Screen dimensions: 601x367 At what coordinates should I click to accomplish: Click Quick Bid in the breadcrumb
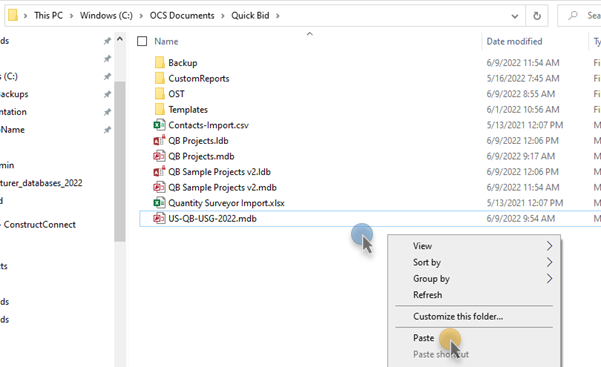[x=250, y=15]
